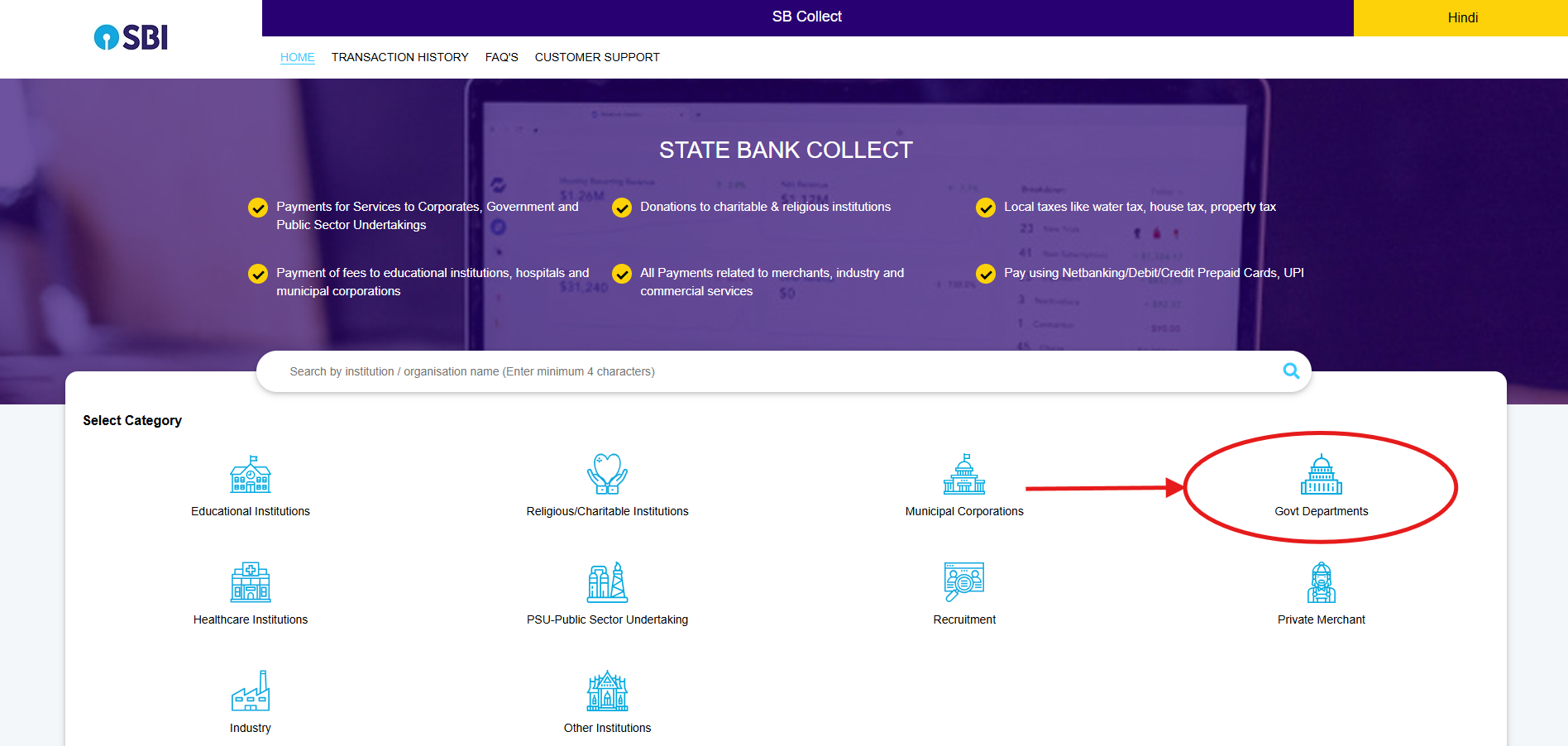Open CUSTOMER SUPPORT in the navigation
This screenshot has height=746, width=1568.
[x=597, y=57]
